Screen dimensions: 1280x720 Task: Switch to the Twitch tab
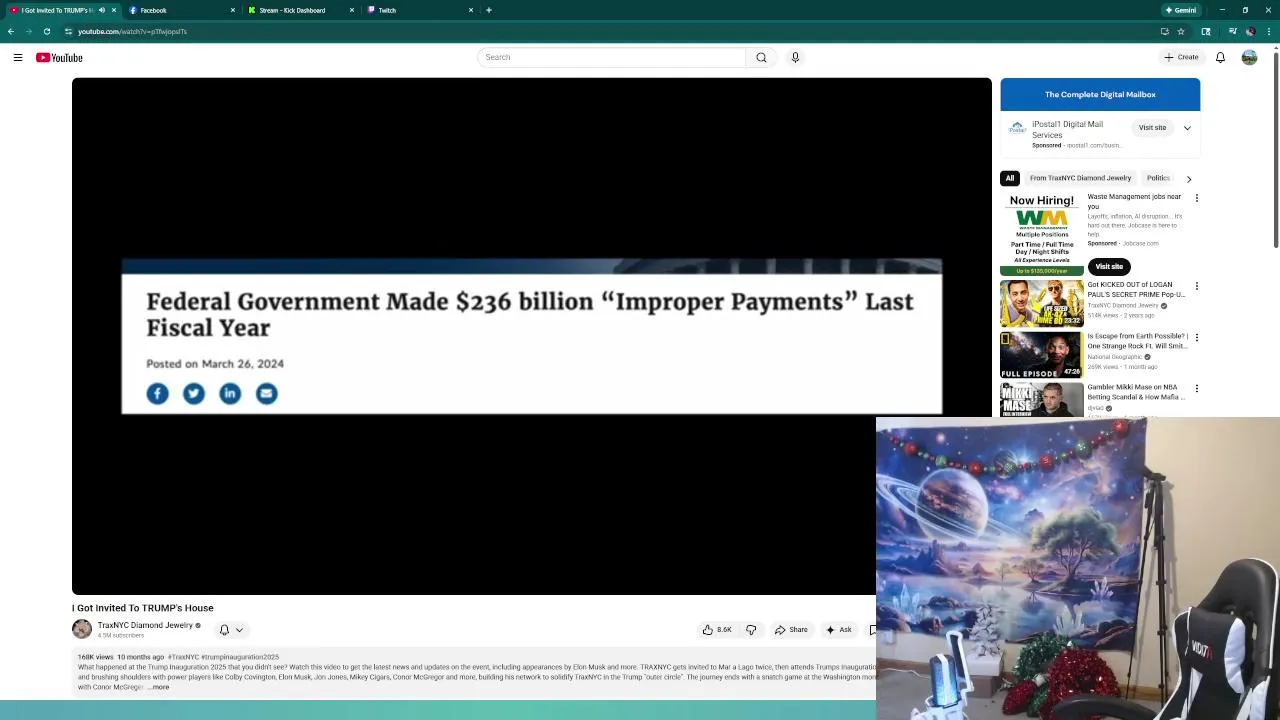[419, 10]
